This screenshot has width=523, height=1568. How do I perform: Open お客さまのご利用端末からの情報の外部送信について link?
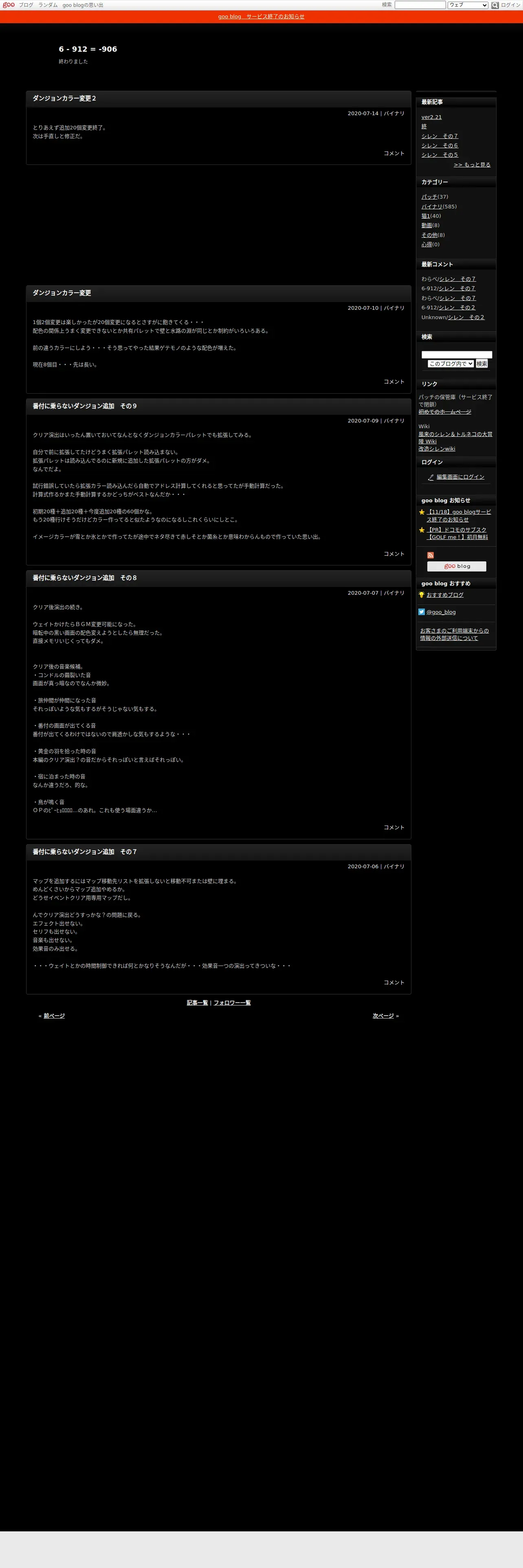click(454, 634)
